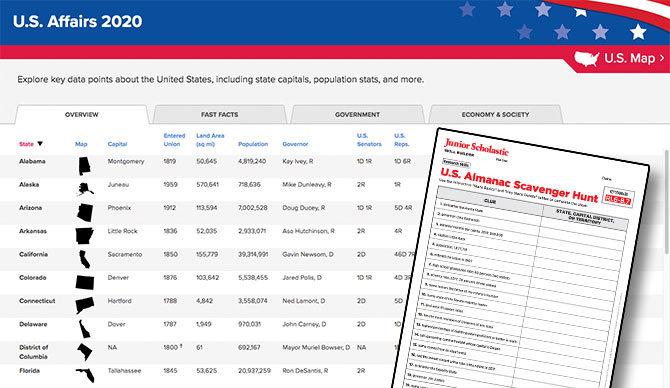Click the capital Dover
Image resolution: width=670 pixels, height=388 pixels.
(116, 324)
